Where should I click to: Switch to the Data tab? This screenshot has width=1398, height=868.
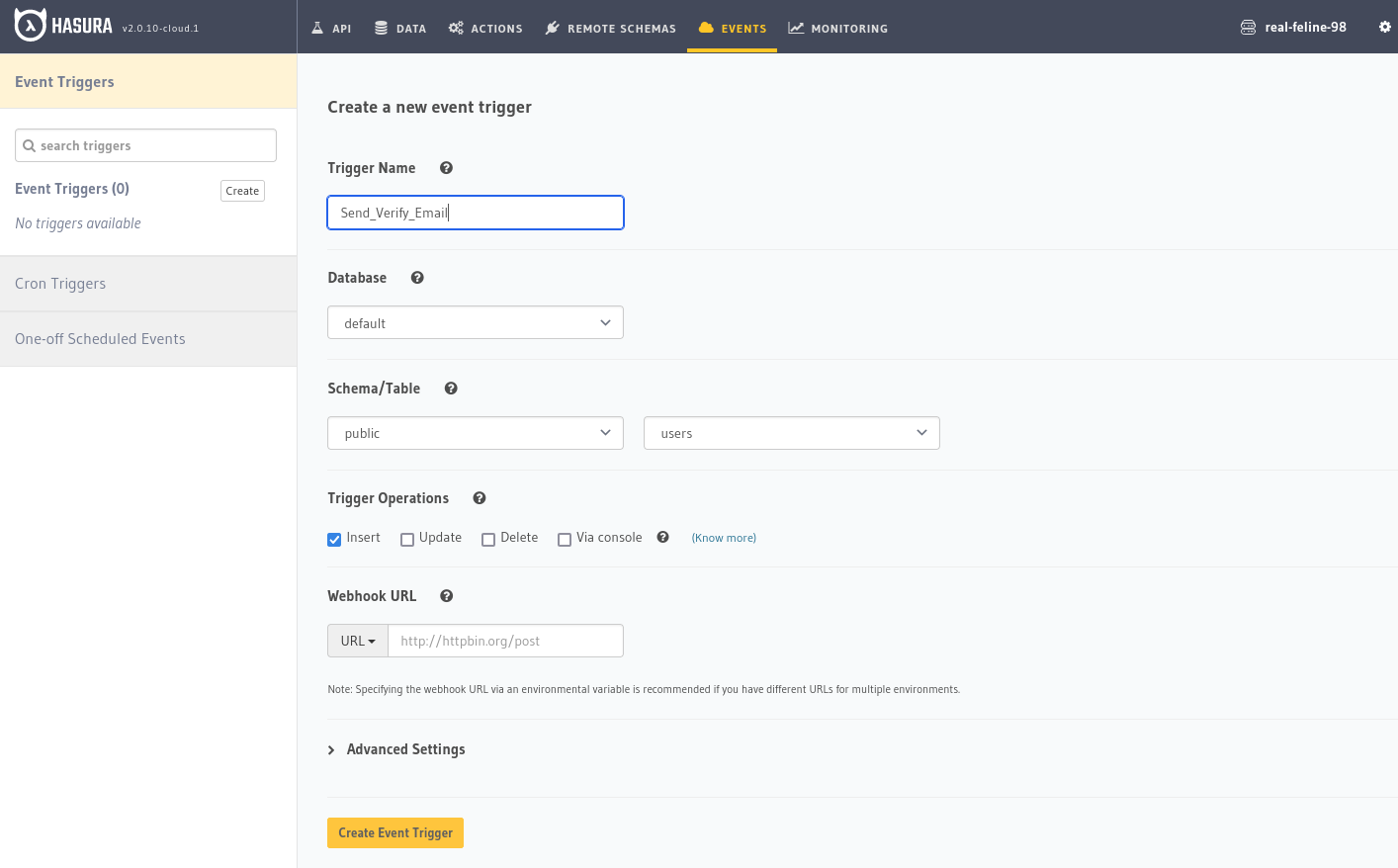[400, 28]
